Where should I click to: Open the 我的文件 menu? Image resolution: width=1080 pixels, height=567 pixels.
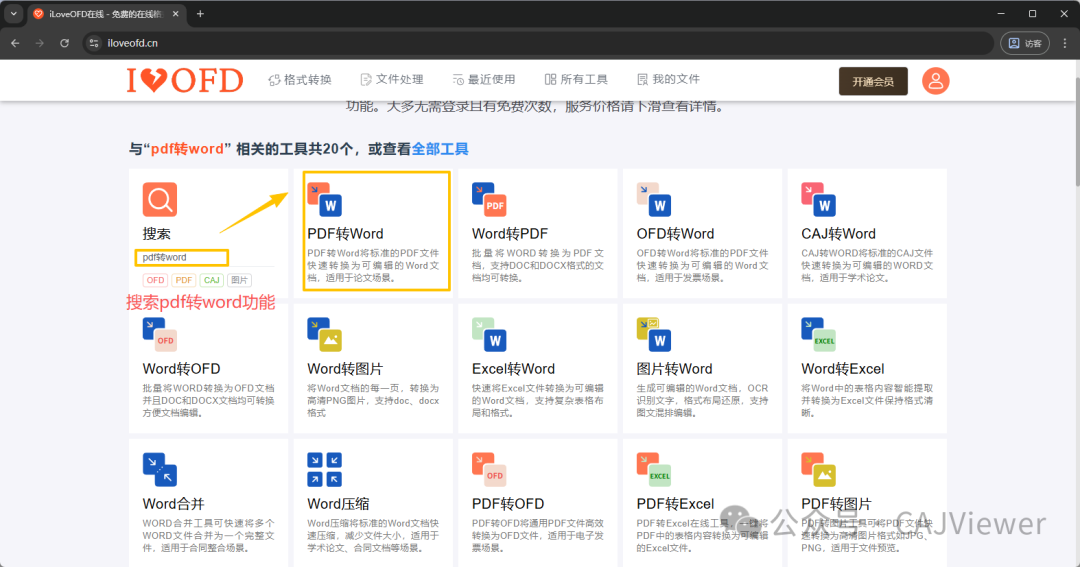coord(668,80)
